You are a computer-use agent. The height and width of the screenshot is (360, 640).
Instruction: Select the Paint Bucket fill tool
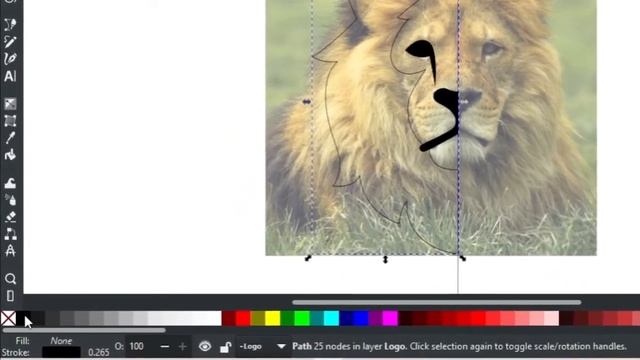tap(10, 155)
